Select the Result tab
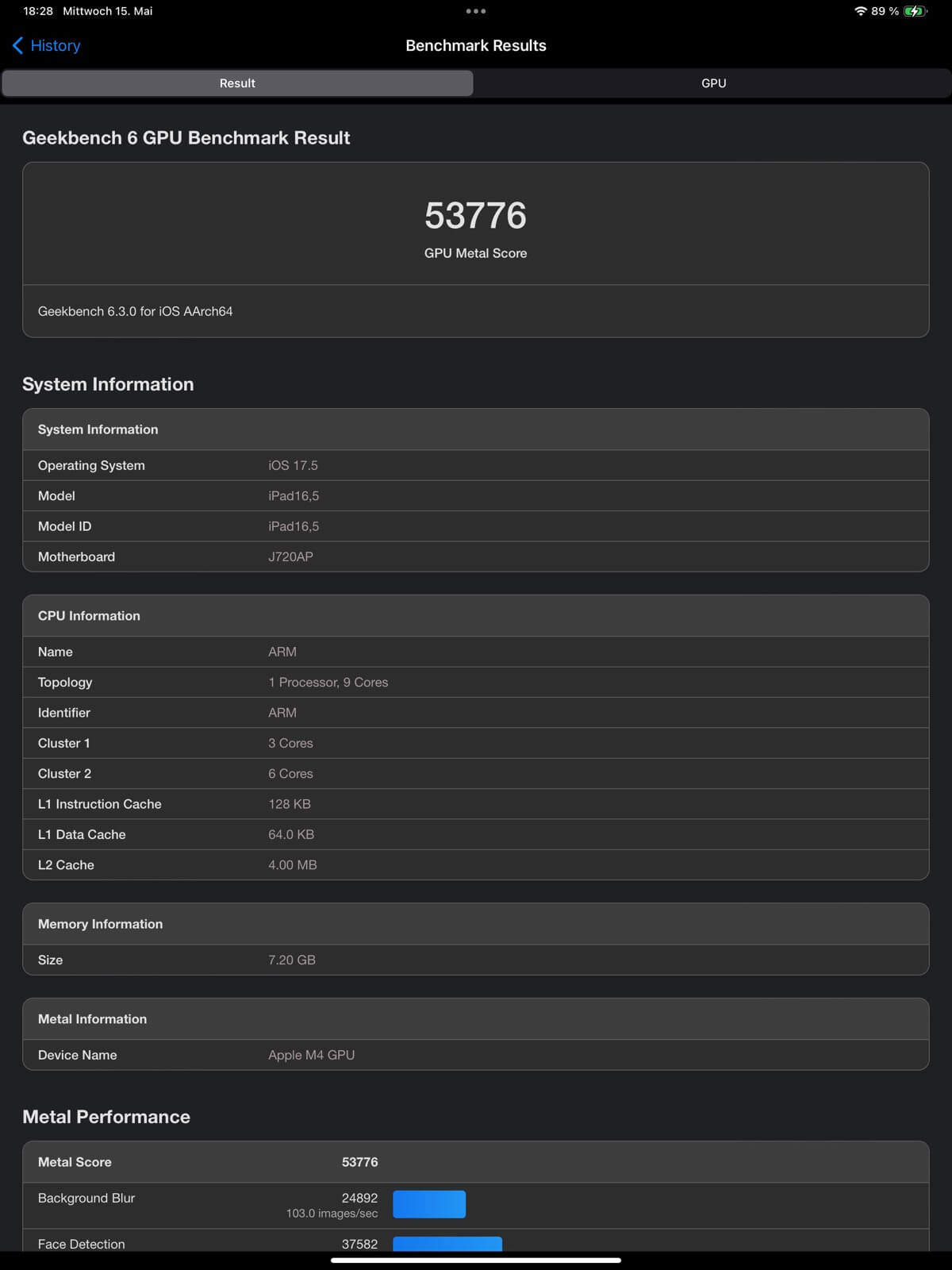The height and width of the screenshot is (1270, 952). (x=237, y=83)
